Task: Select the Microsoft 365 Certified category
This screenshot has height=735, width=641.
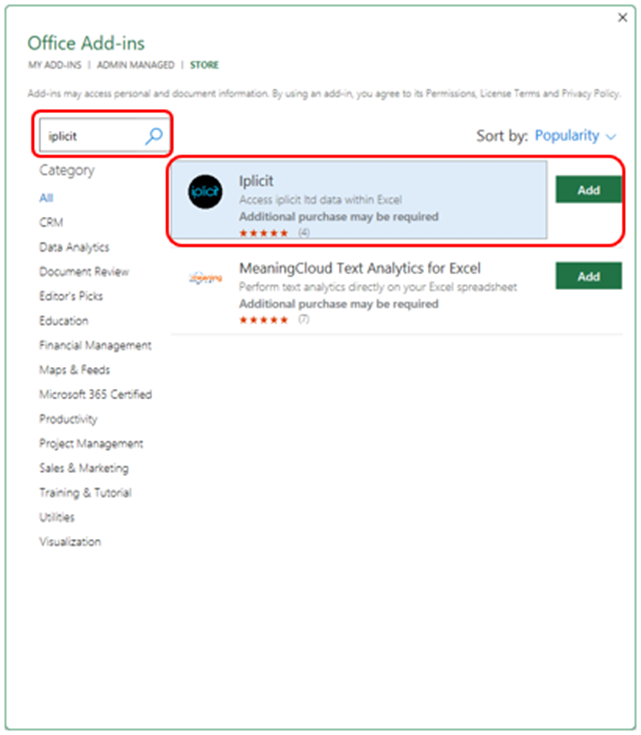Action: point(96,394)
